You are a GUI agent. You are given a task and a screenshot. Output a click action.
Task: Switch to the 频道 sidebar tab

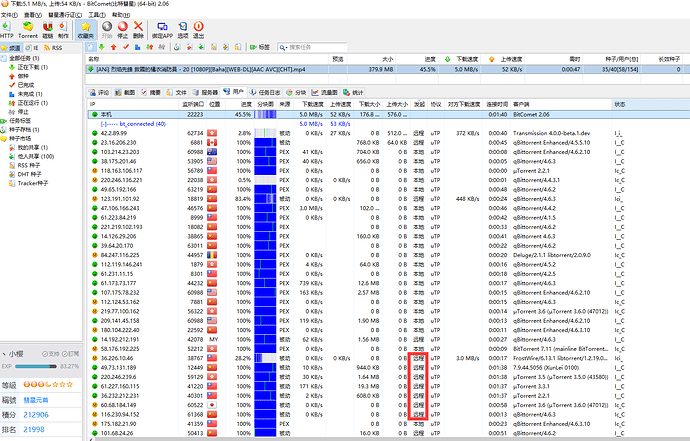[11, 48]
